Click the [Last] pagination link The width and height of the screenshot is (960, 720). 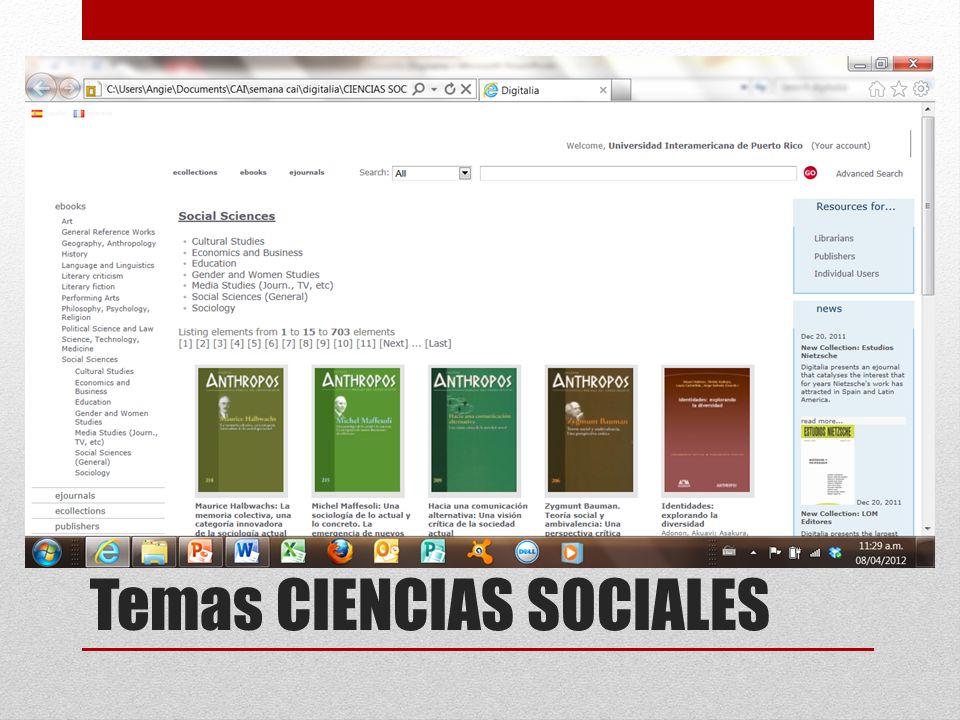coord(438,343)
